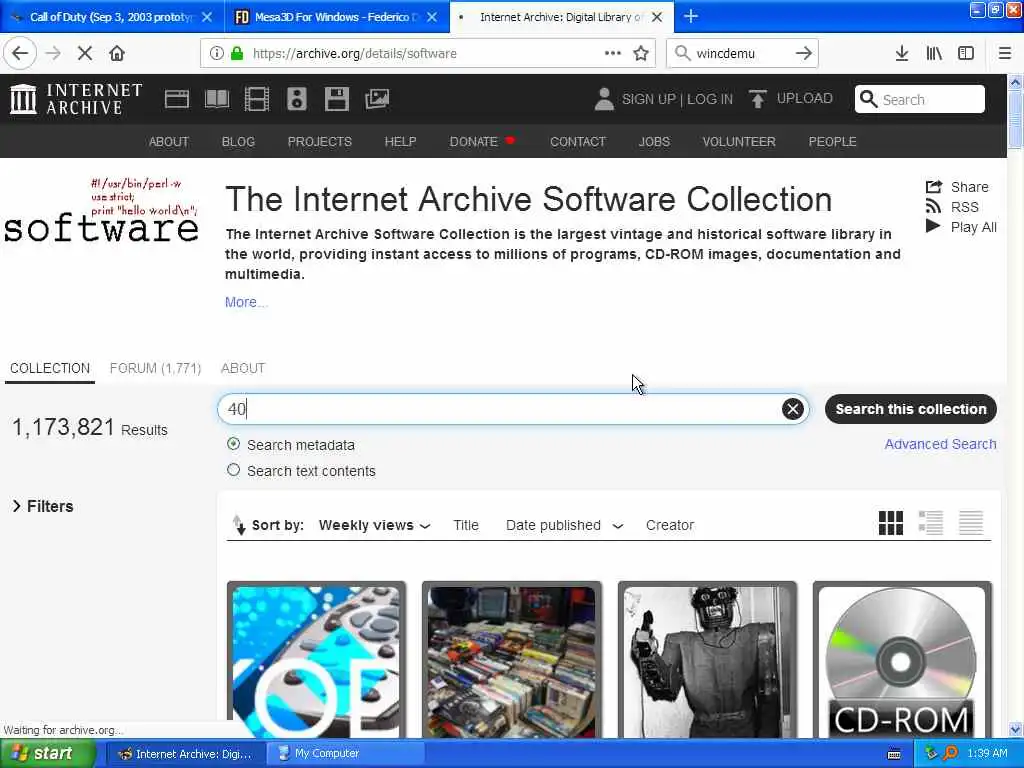
Task: Click the SIGN UP link
Action: click(x=648, y=99)
